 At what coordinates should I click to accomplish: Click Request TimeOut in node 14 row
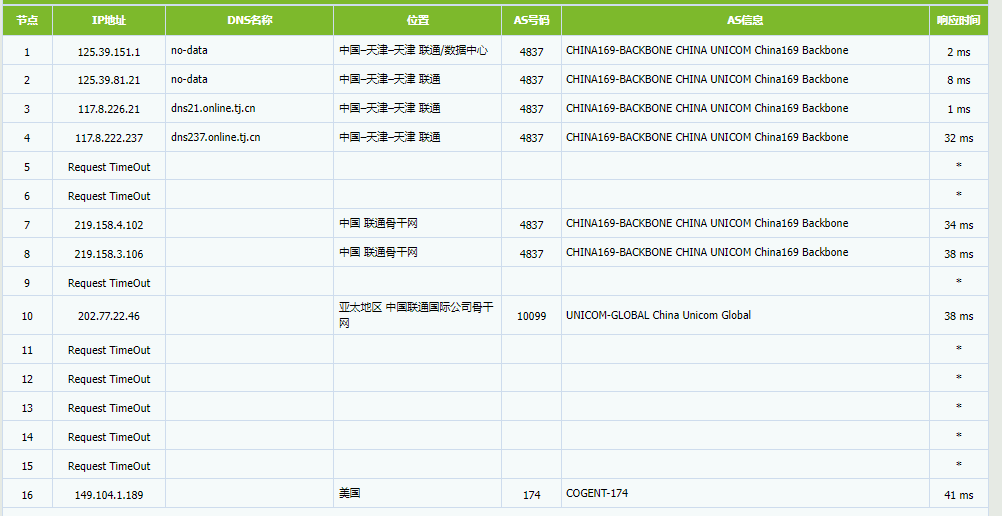109,437
